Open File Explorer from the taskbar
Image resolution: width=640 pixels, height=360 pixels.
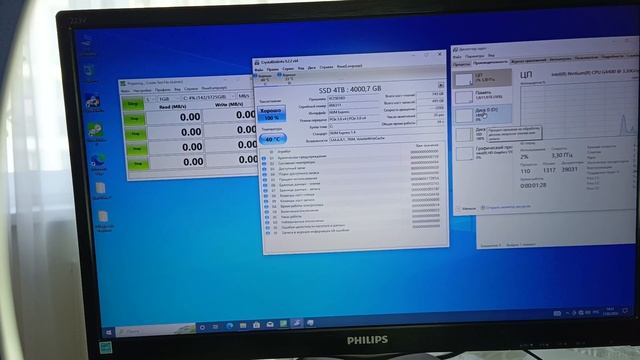(243, 325)
